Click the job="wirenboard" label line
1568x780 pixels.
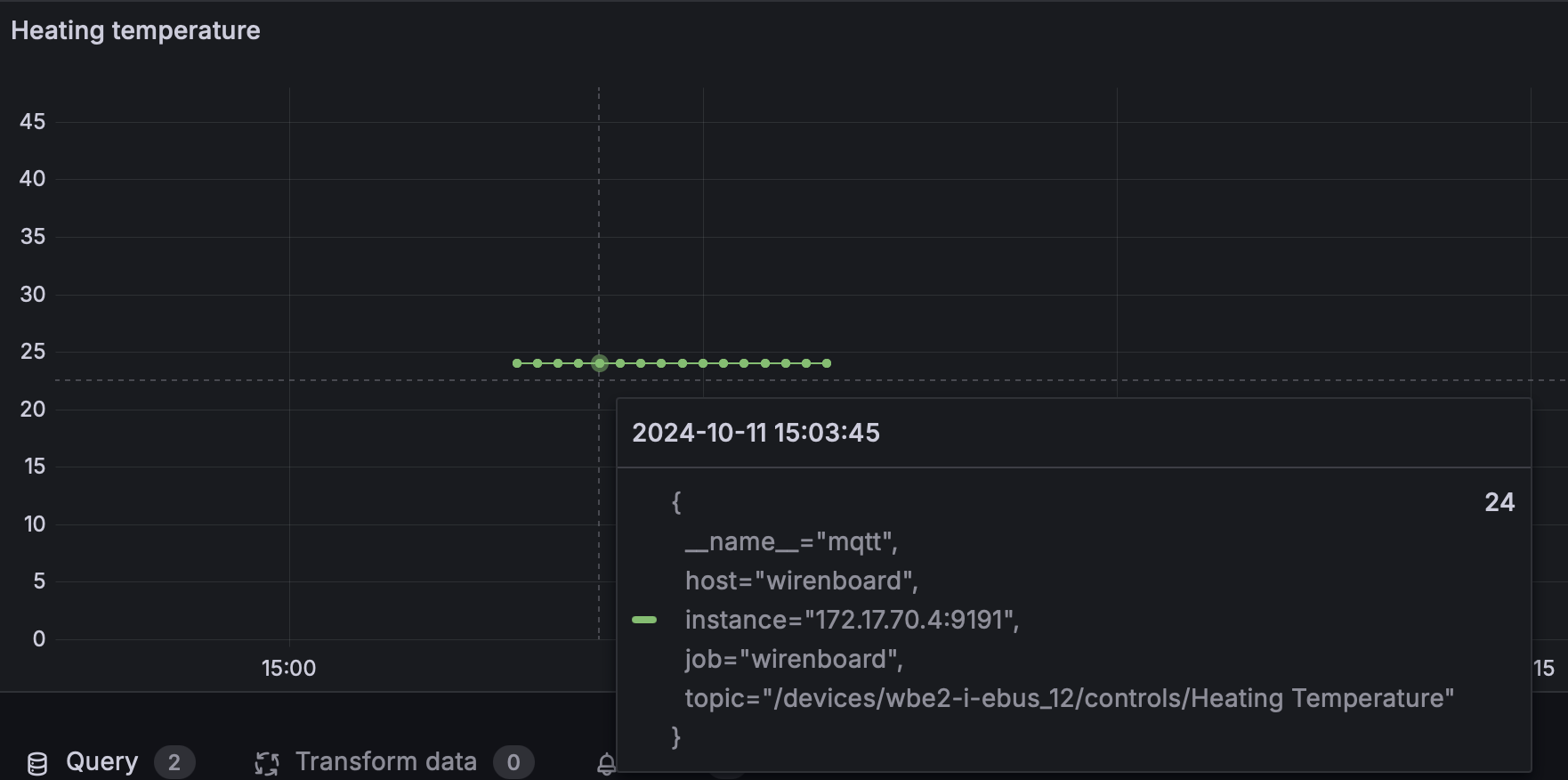pos(794,659)
